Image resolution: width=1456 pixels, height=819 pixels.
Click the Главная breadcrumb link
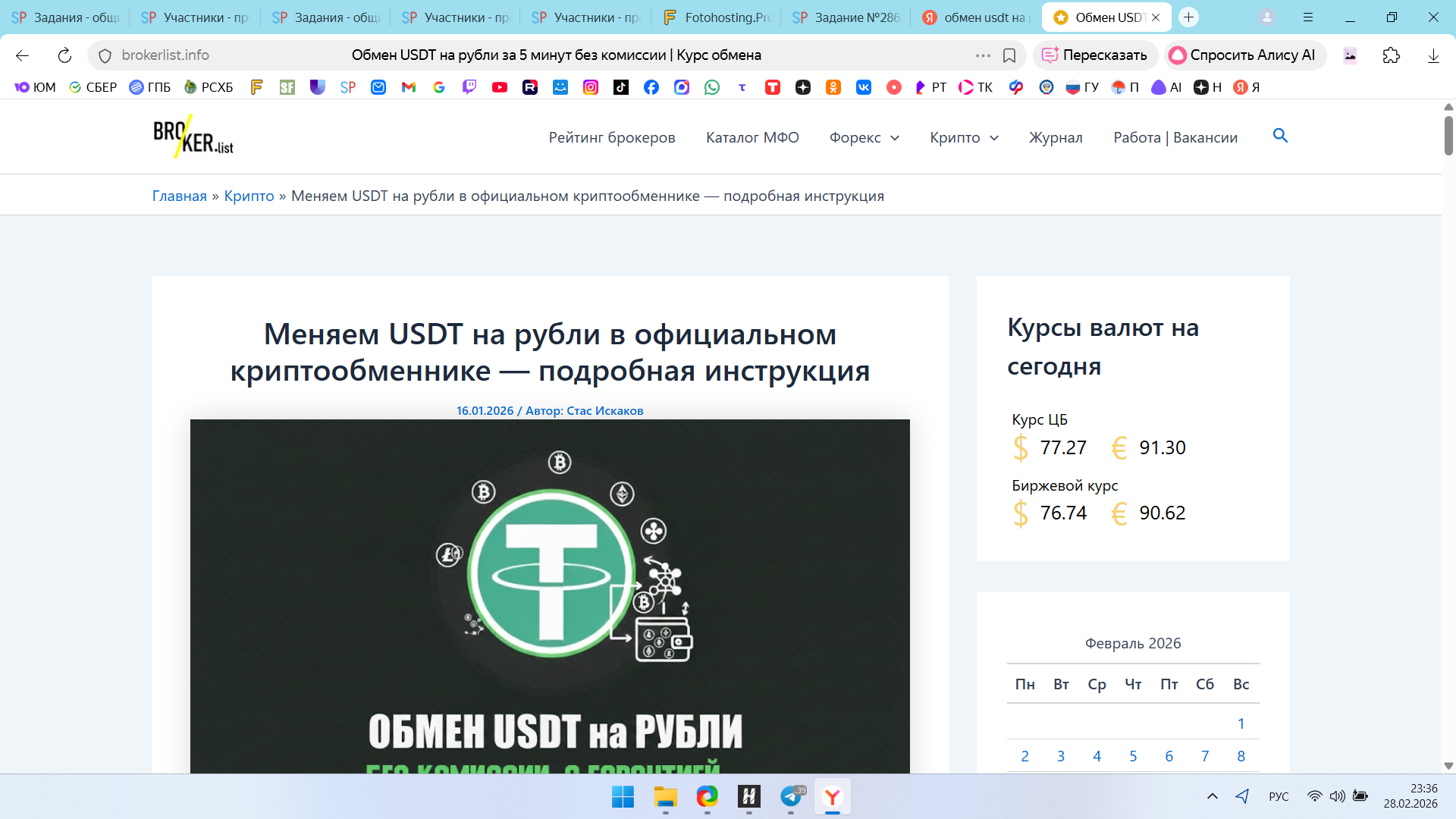point(179,196)
